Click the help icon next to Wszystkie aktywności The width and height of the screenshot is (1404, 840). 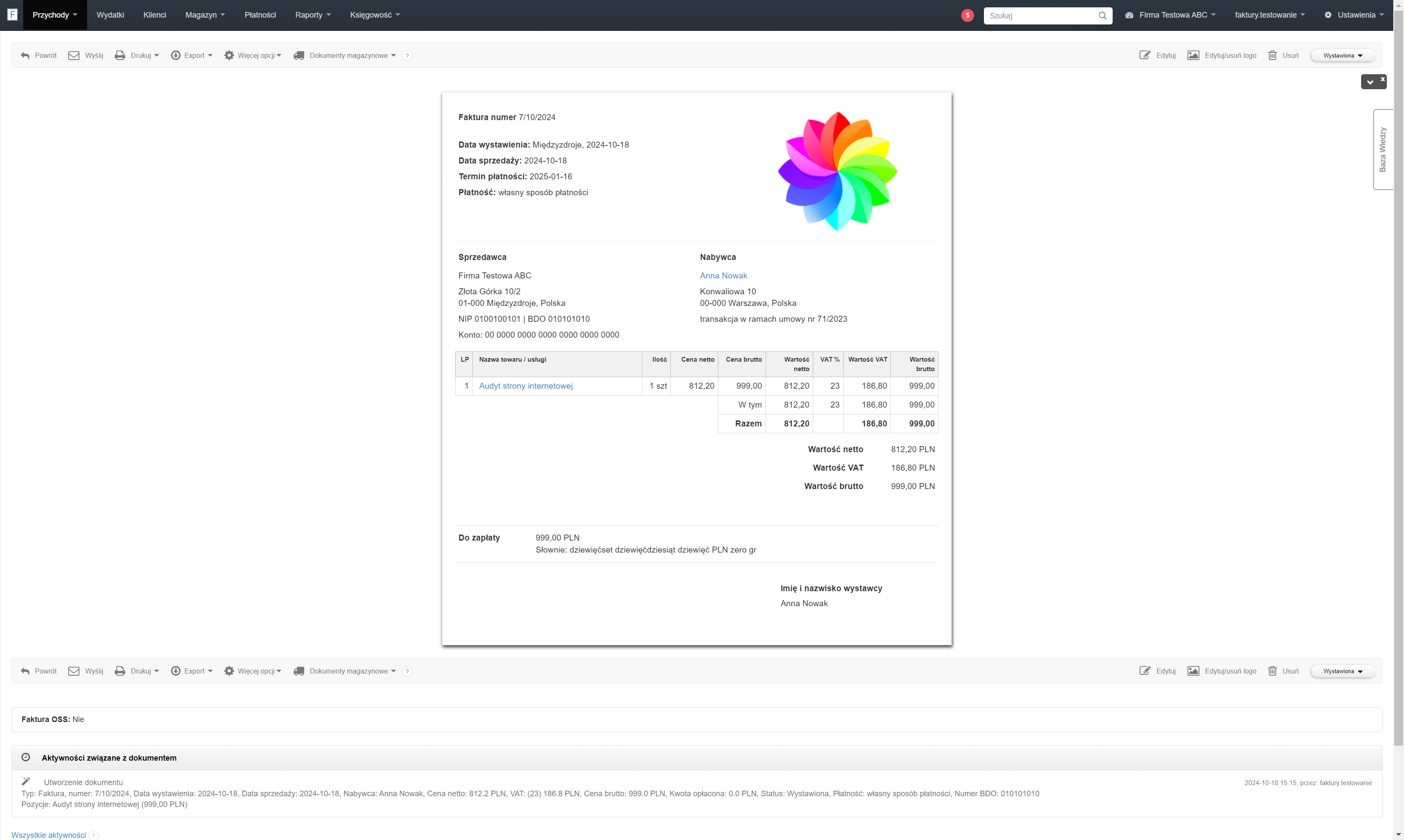[x=94, y=835]
